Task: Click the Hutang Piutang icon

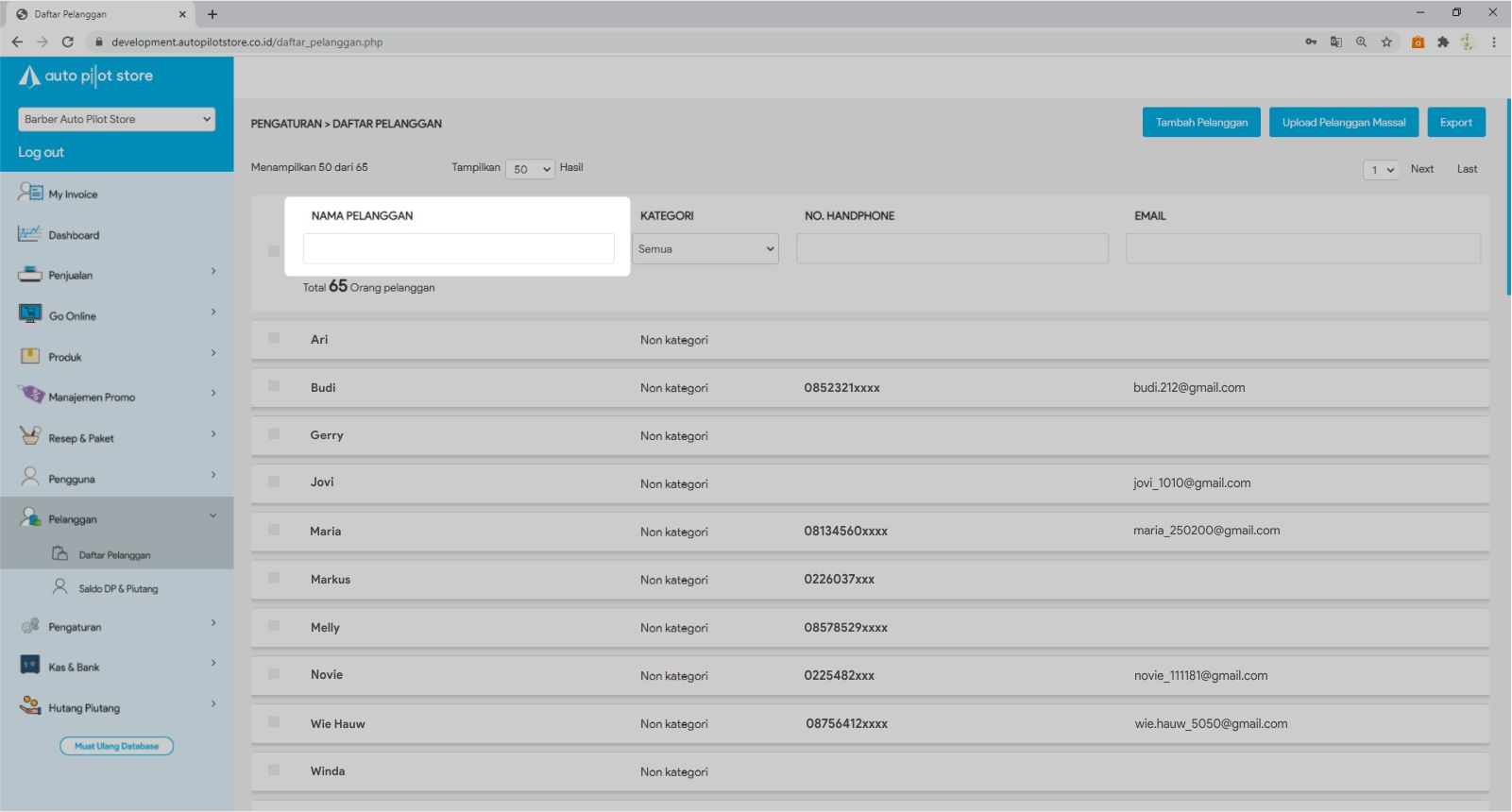Action: click(x=30, y=706)
